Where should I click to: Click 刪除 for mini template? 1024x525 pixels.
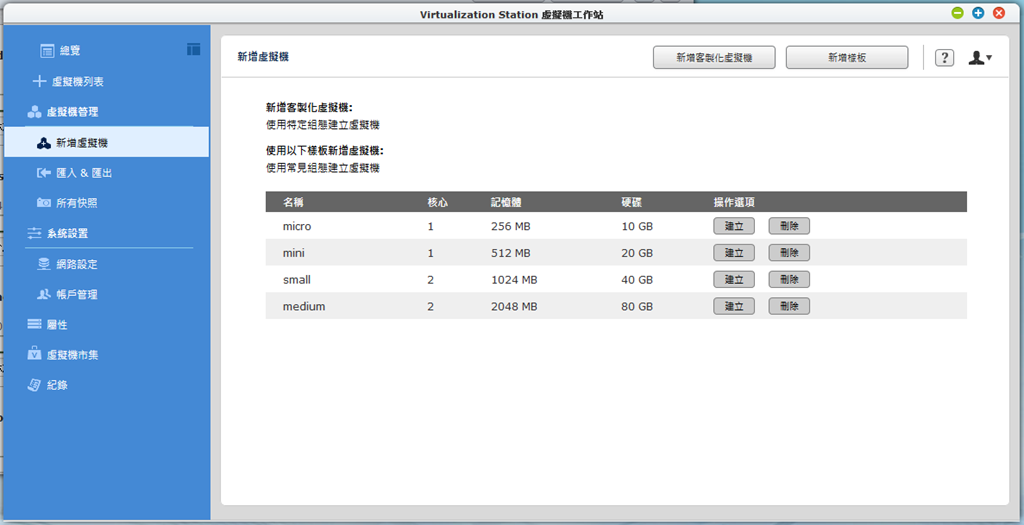point(789,253)
